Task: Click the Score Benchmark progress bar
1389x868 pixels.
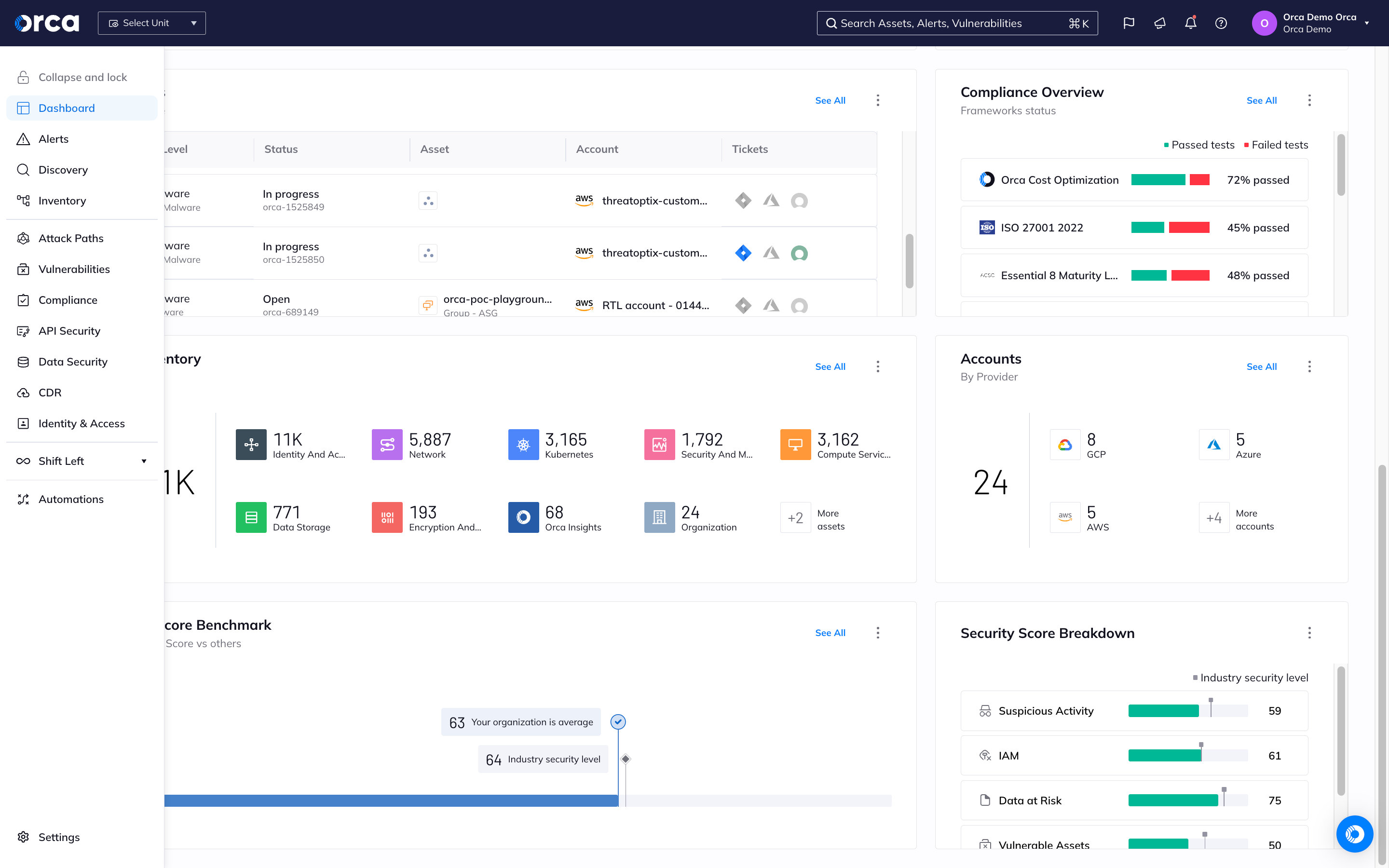Action: pos(528,800)
